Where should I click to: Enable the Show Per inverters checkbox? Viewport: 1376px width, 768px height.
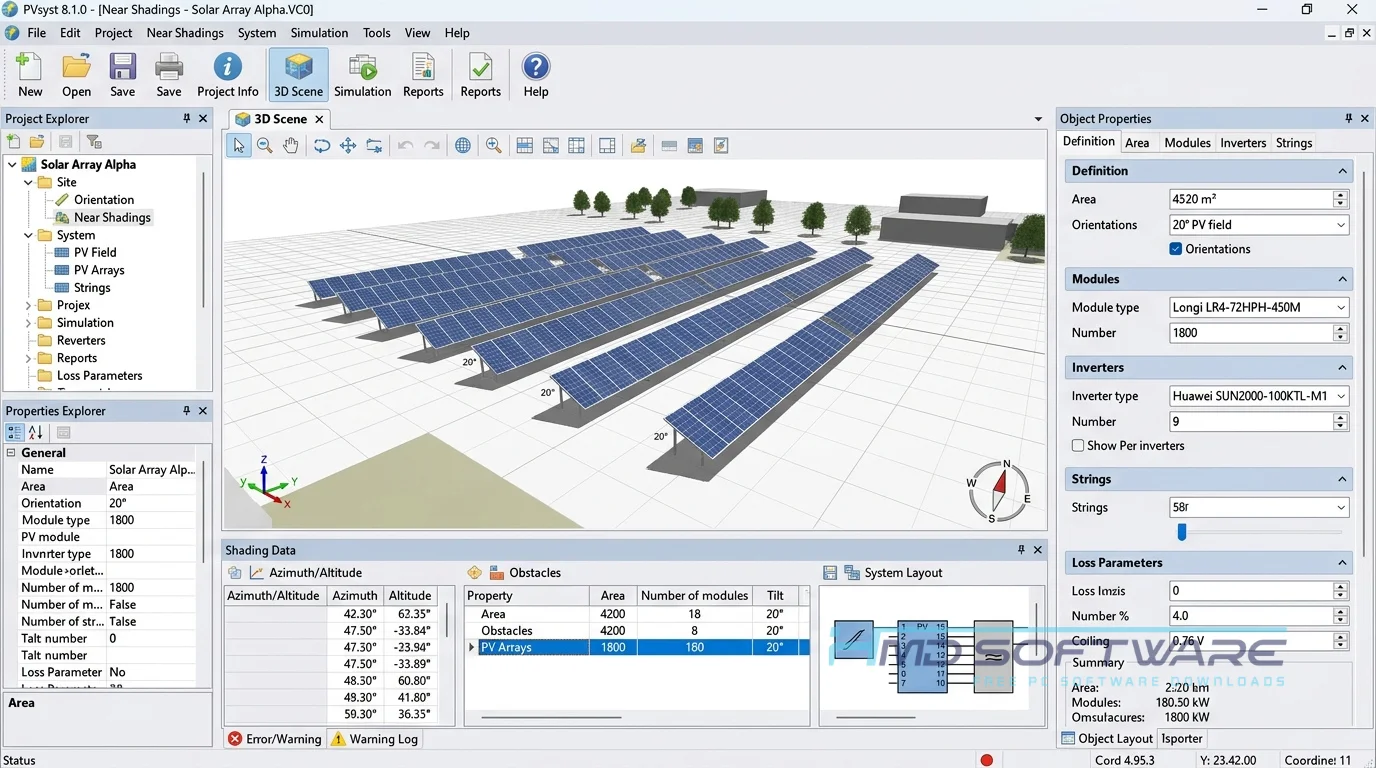(1078, 446)
